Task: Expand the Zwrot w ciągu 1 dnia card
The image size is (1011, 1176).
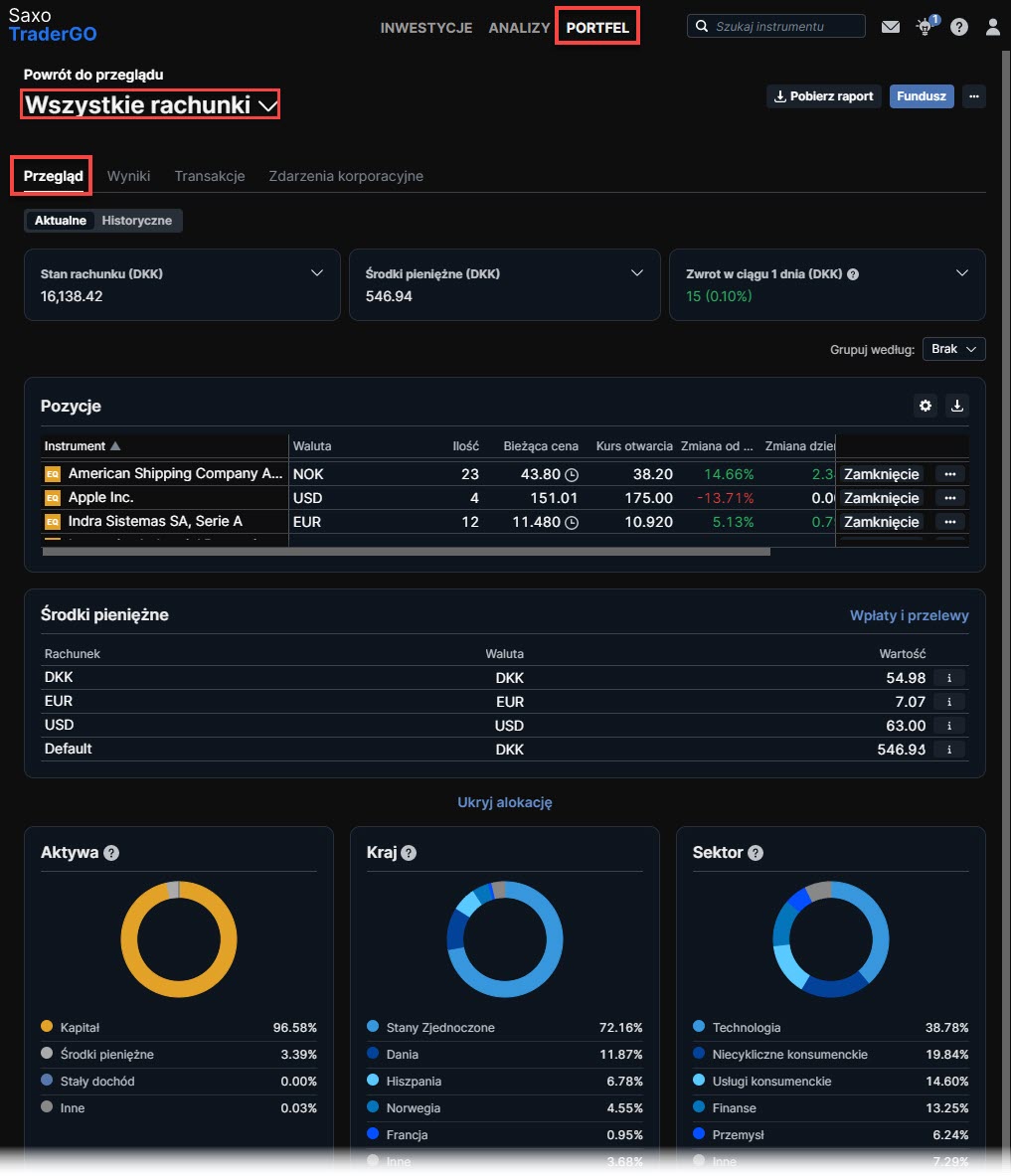Action: click(962, 273)
